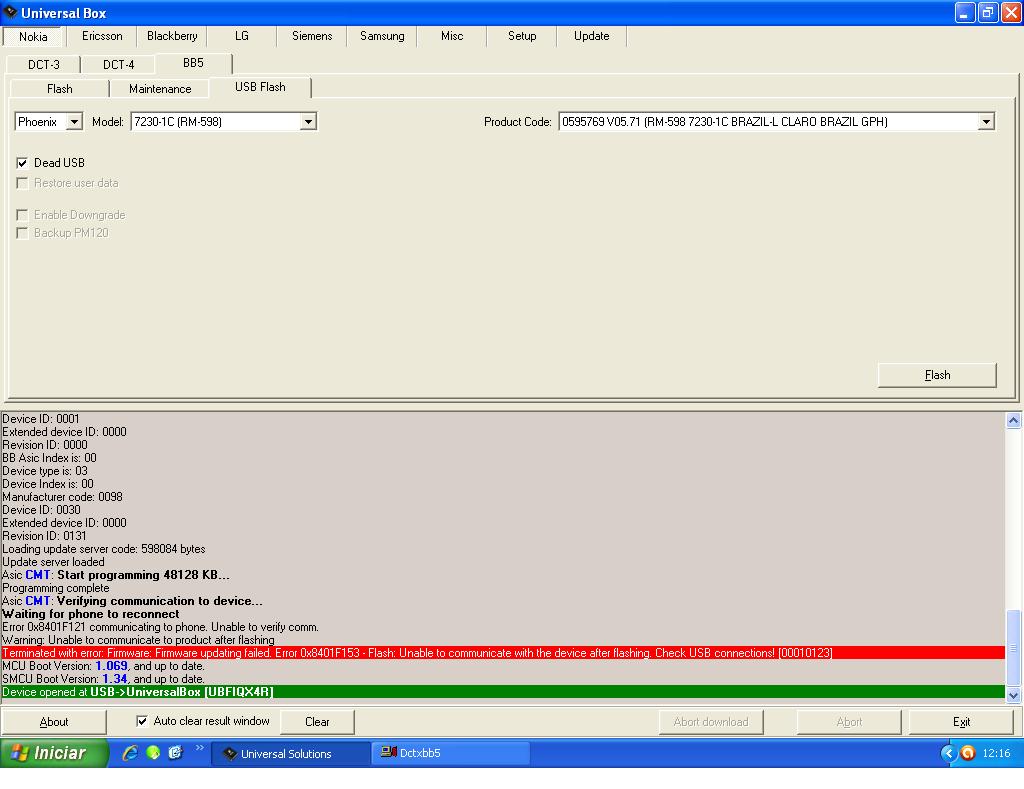Click the 'SMCU Boot Version: 1.34' line
Screen dimensions: 1024x789
(x=103, y=679)
